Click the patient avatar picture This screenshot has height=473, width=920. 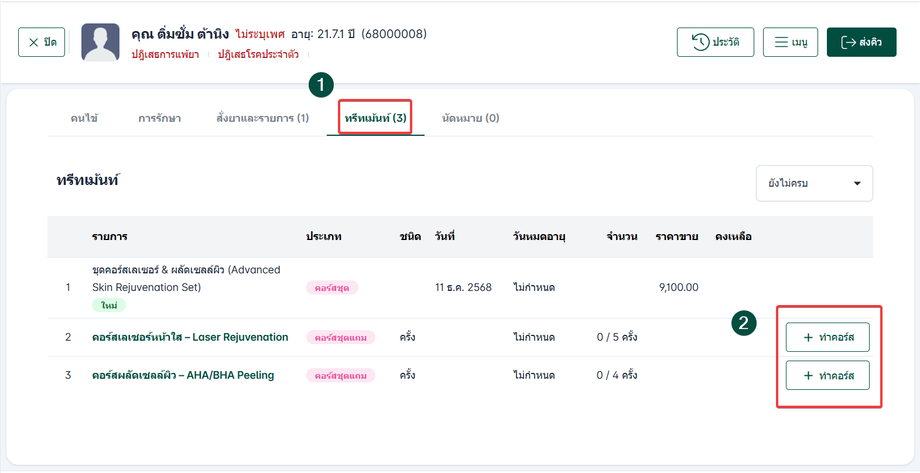pyautogui.click(x=99, y=43)
